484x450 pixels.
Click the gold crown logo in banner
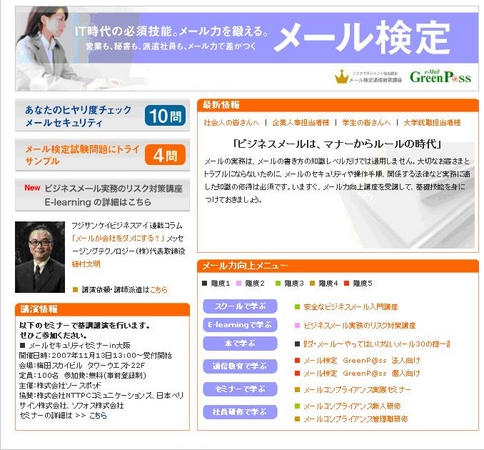pos(341,77)
